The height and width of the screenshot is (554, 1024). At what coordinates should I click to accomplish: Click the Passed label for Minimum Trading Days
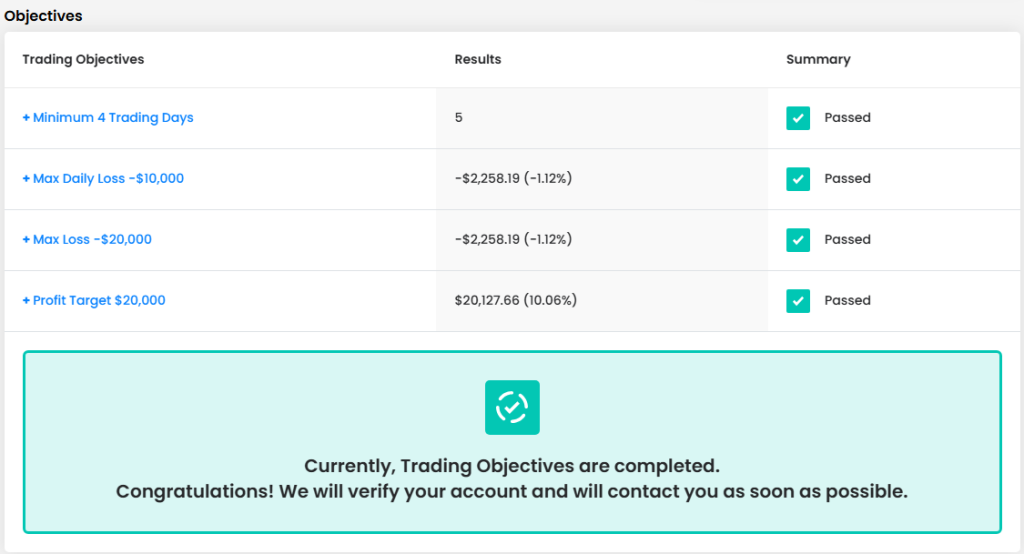point(847,118)
